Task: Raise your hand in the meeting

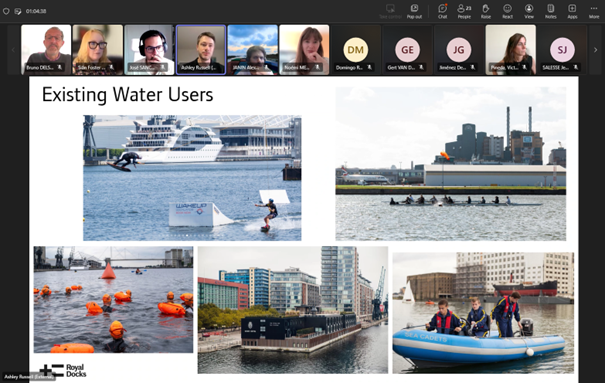Action: tap(486, 11)
